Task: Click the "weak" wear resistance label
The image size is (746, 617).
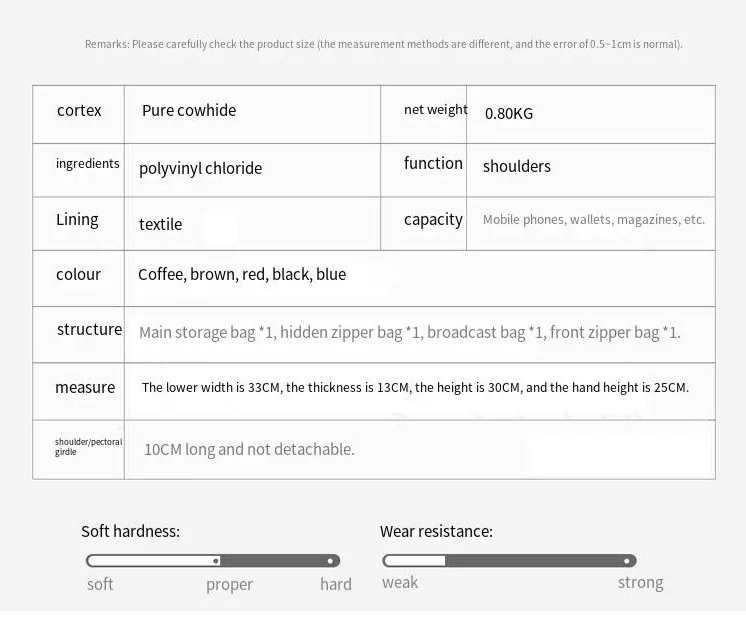Action: [400, 582]
